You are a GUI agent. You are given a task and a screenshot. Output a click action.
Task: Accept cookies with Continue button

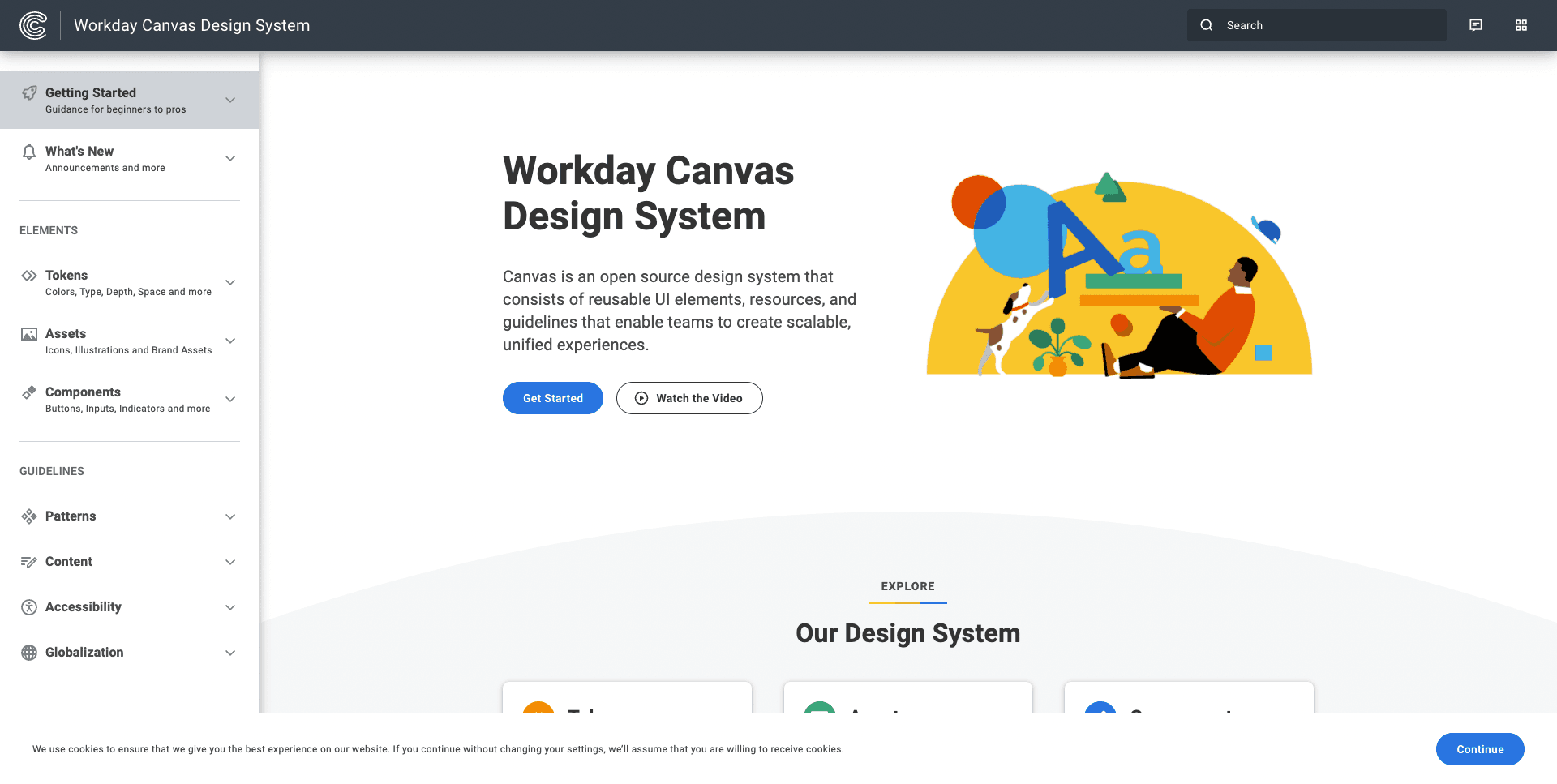[x=1480, y=749]
